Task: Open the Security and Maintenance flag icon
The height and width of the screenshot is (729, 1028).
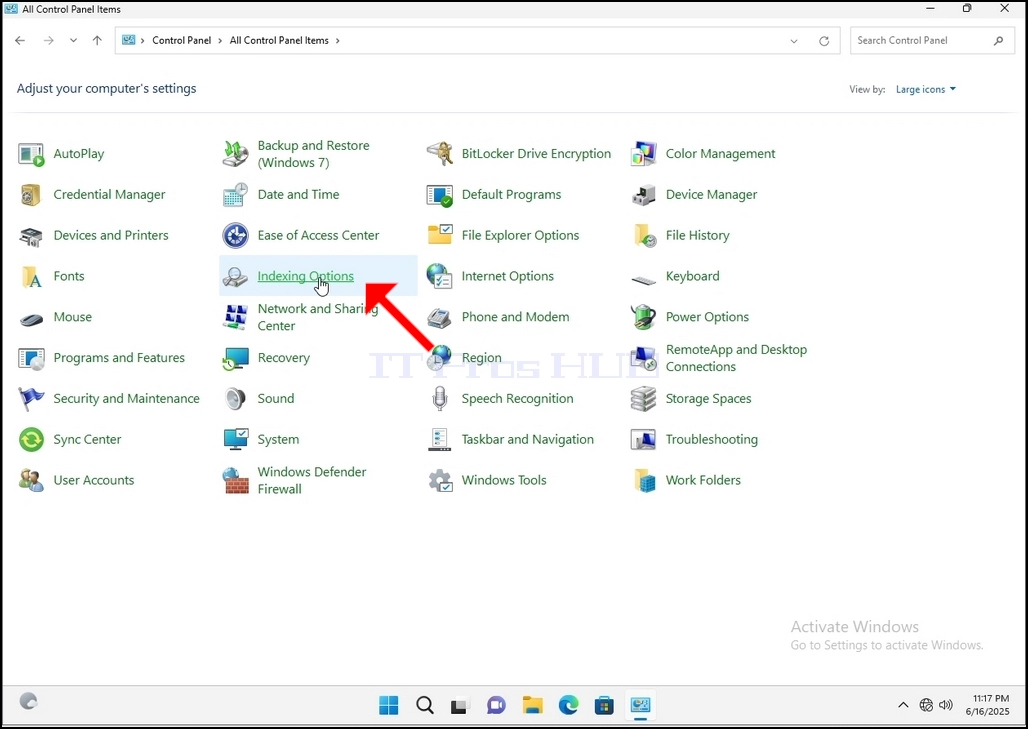Action: pyautogui.click(x=31, y=399)
